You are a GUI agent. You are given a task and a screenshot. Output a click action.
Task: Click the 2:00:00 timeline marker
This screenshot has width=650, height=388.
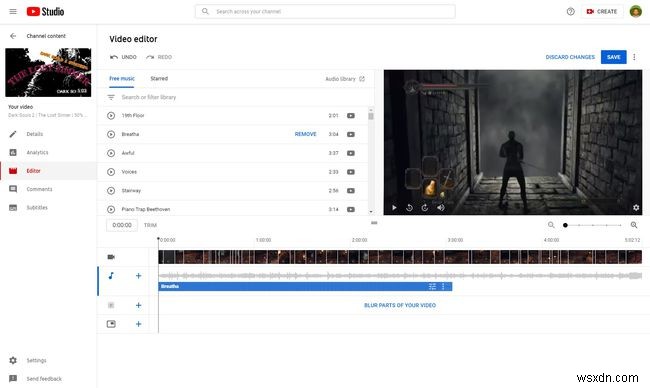359,240
